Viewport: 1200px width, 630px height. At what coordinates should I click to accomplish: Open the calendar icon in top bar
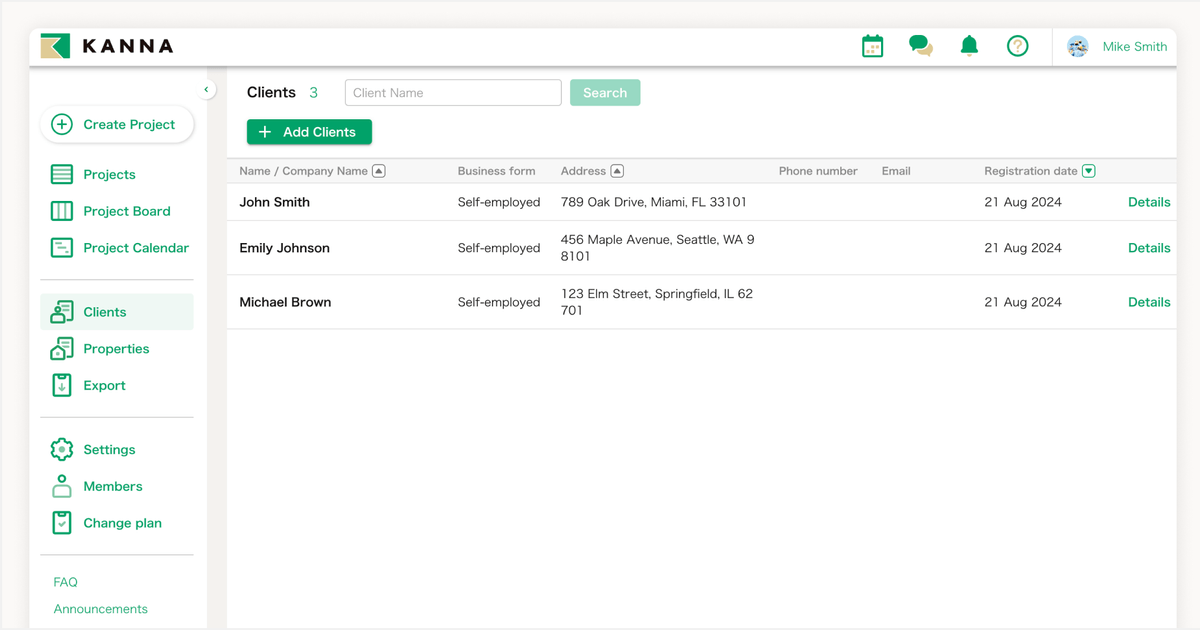point(871,45)
